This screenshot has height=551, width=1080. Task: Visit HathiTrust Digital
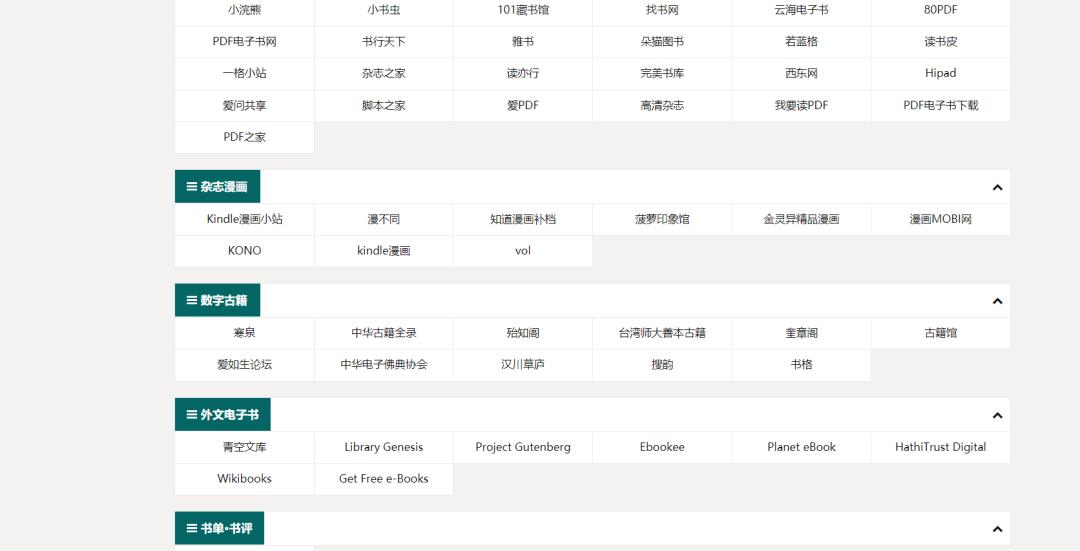click(x=940, y=447)
